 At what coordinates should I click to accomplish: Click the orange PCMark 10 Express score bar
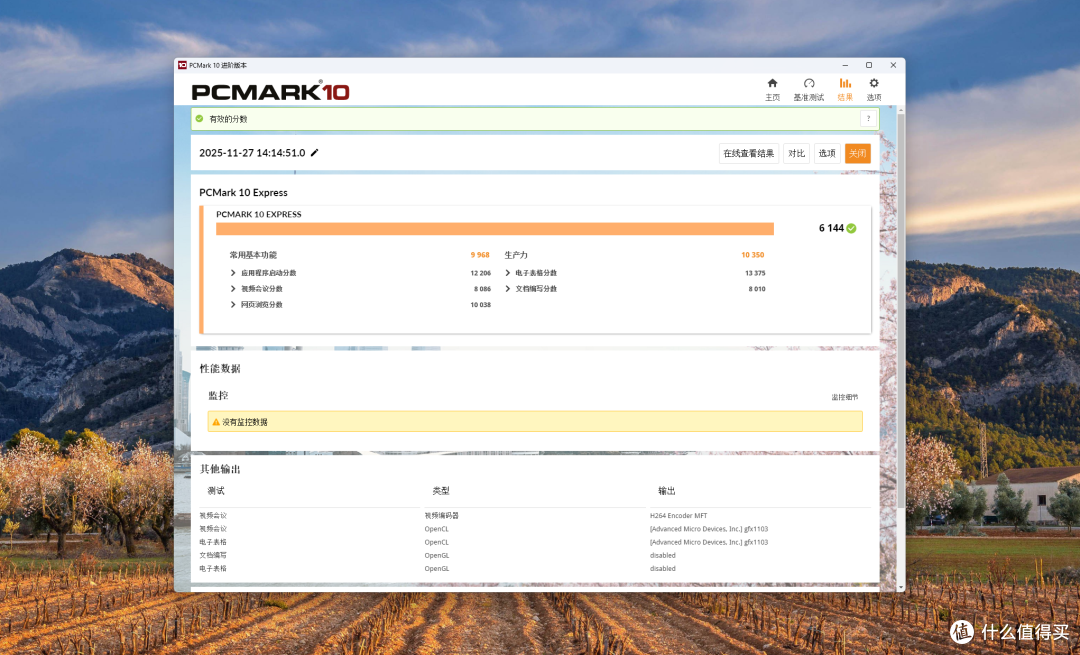495,229
